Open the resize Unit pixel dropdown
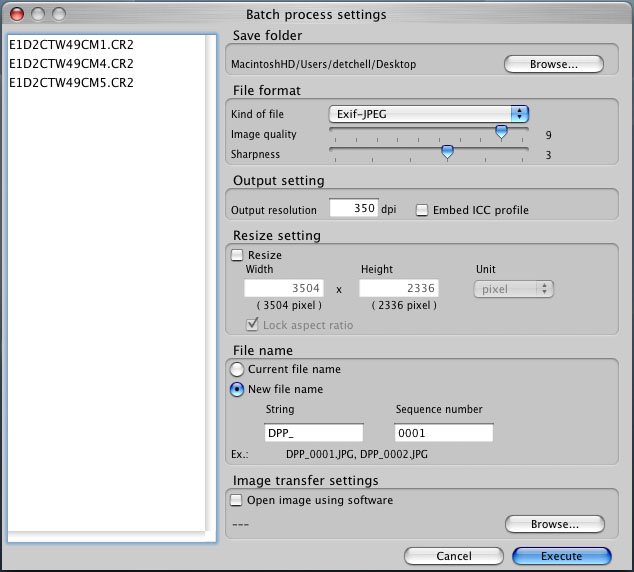Viewport: 634px width, 572px height. pos(513,289)
